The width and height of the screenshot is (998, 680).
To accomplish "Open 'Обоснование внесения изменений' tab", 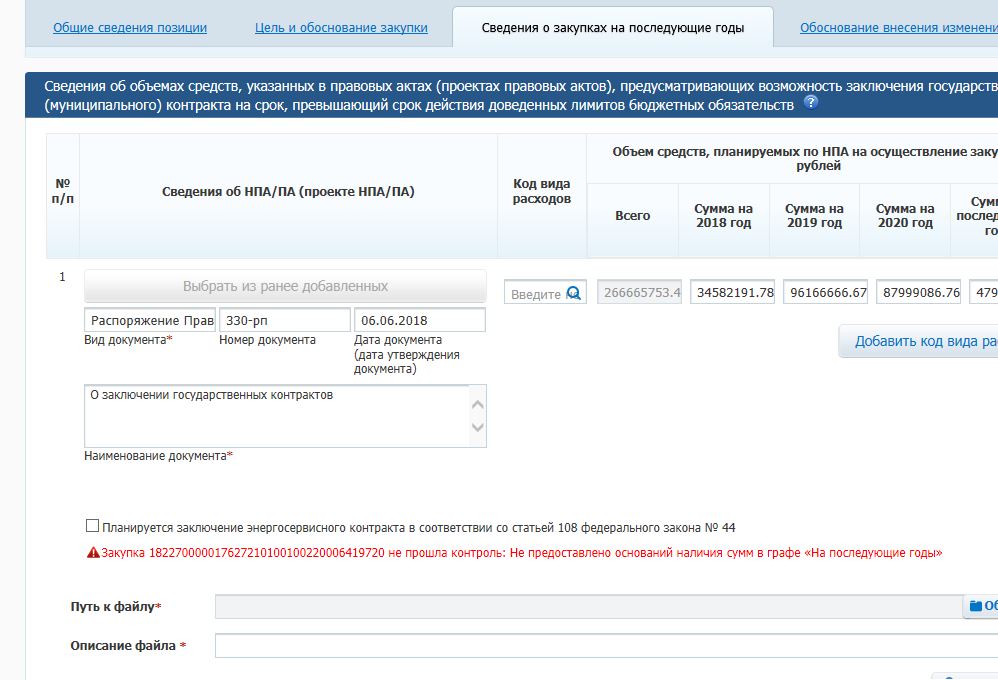I will (x=898, y=28).
